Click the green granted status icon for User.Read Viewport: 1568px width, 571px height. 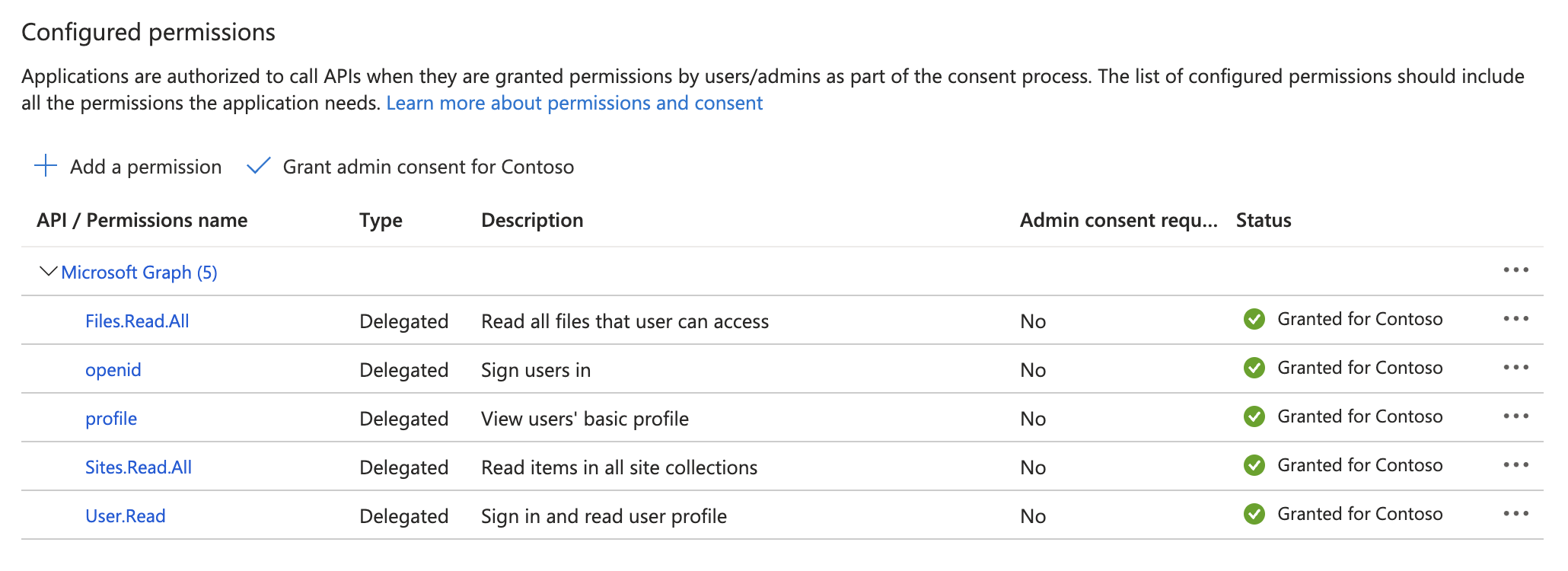(1254, 514)
